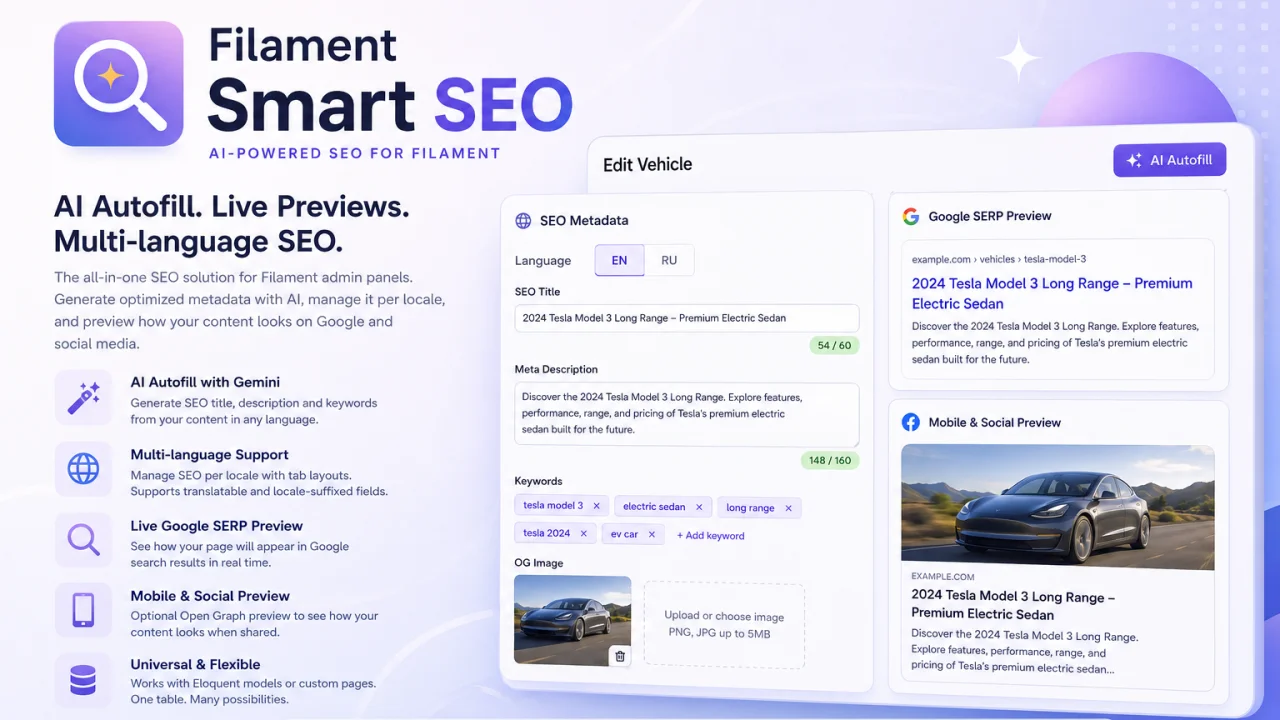Click the Upload or choose image dropzone
This screenshot has width=1280, height=720.
pos(724,625)
